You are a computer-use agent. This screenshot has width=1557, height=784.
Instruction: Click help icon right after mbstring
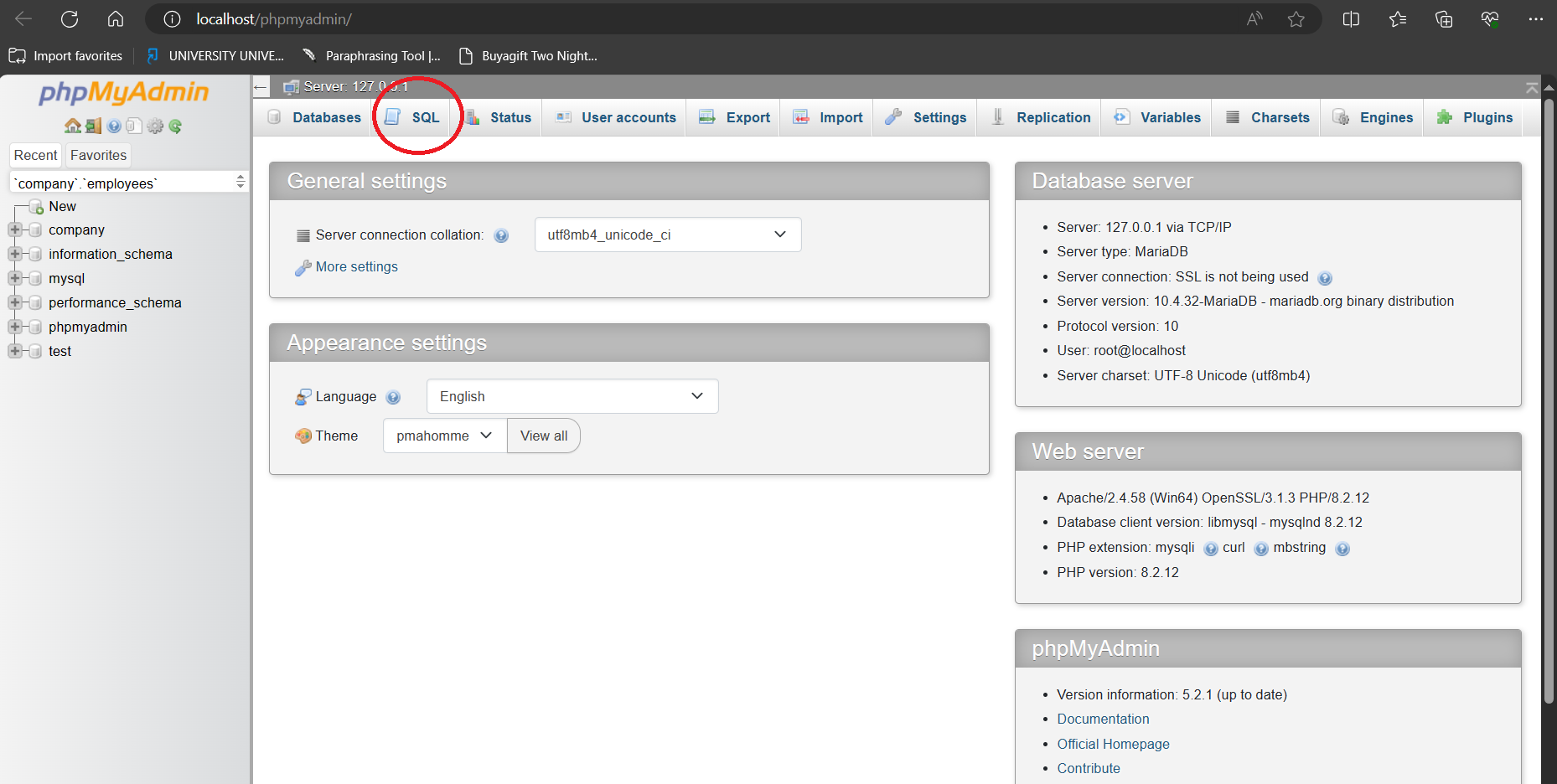1342,549
